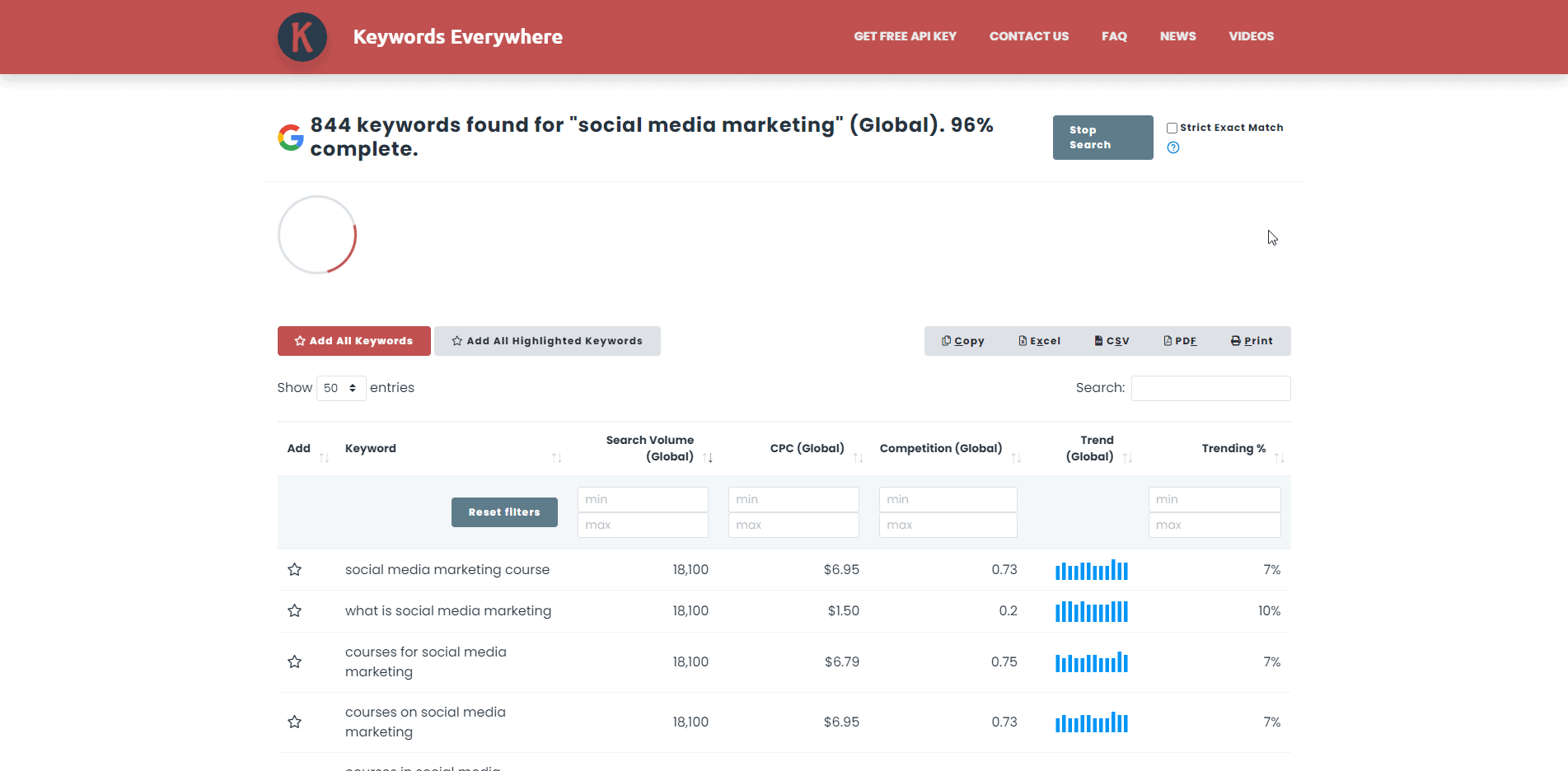Click the trend chart for first keyword

[1091, 570]
